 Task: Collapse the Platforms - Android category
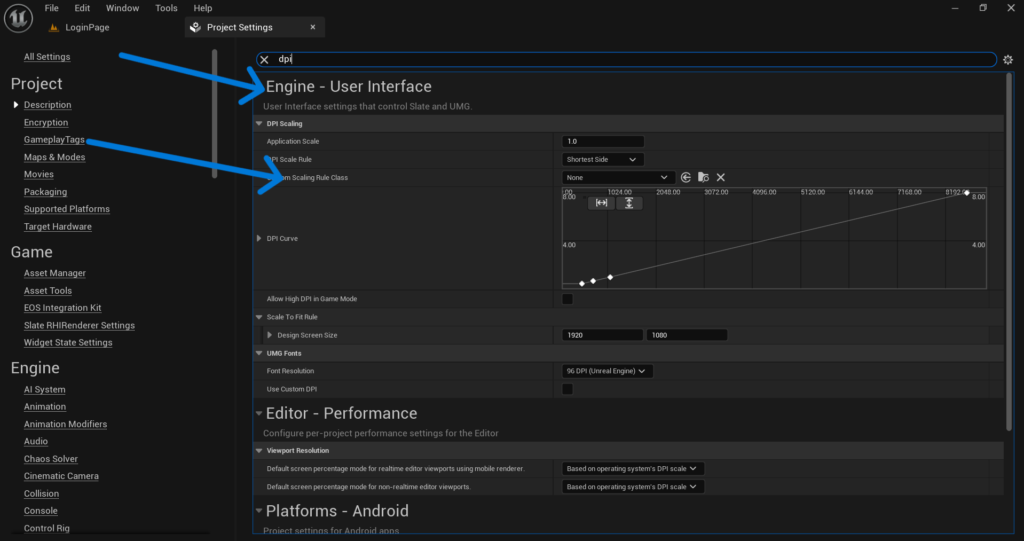[259, 510]
